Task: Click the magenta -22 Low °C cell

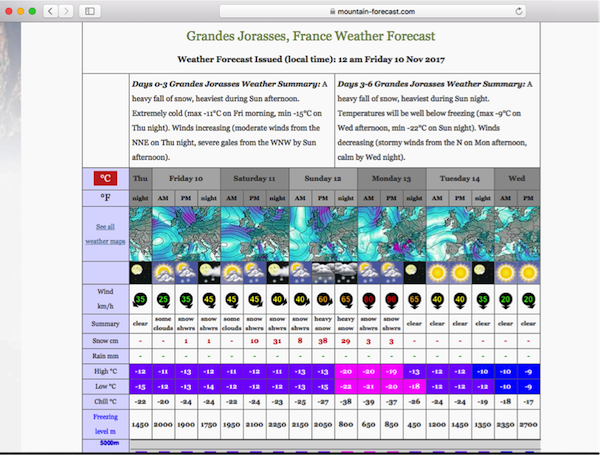Action: (x=346, y=387)
